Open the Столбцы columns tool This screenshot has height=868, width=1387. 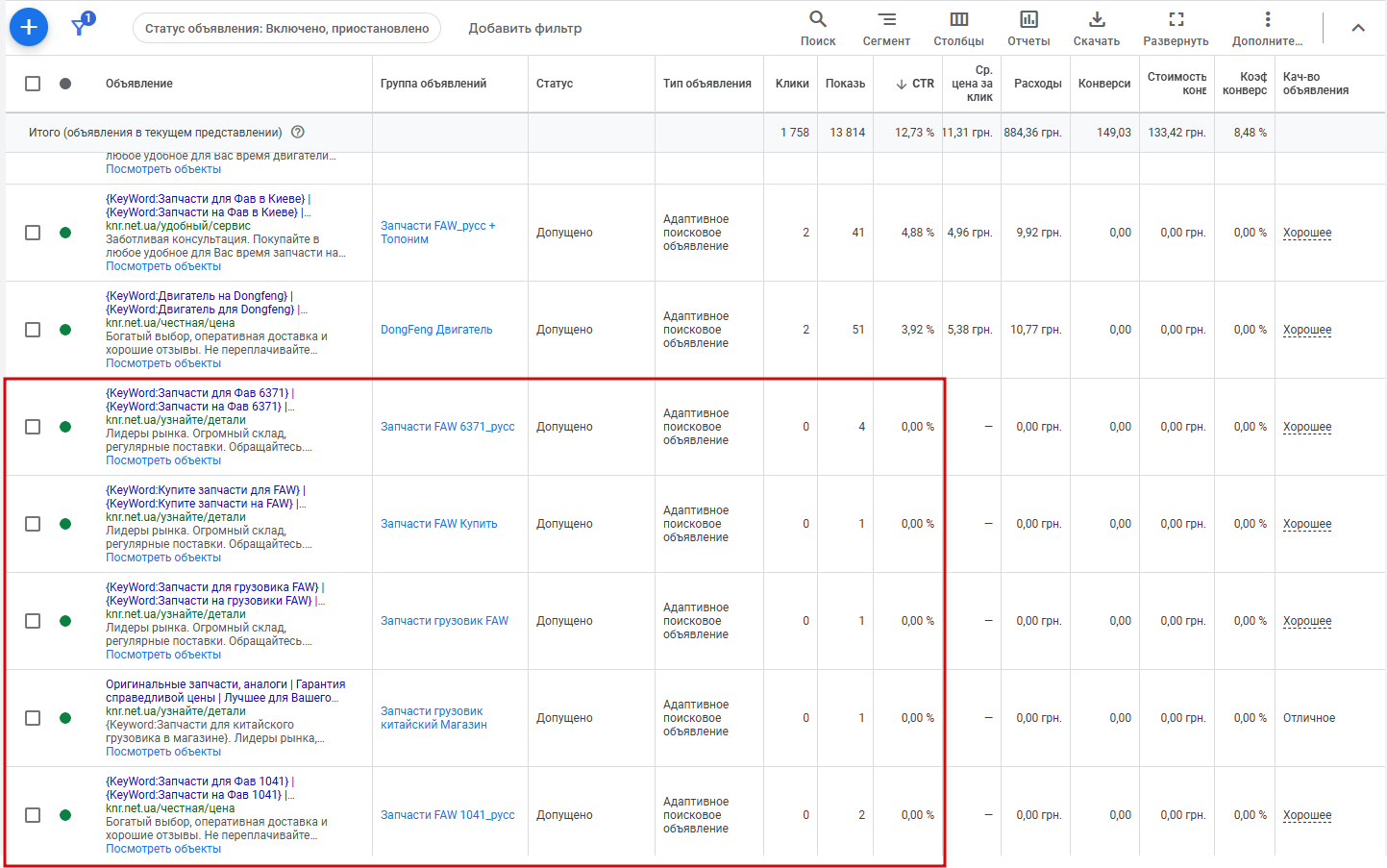[x=958, y=28]
